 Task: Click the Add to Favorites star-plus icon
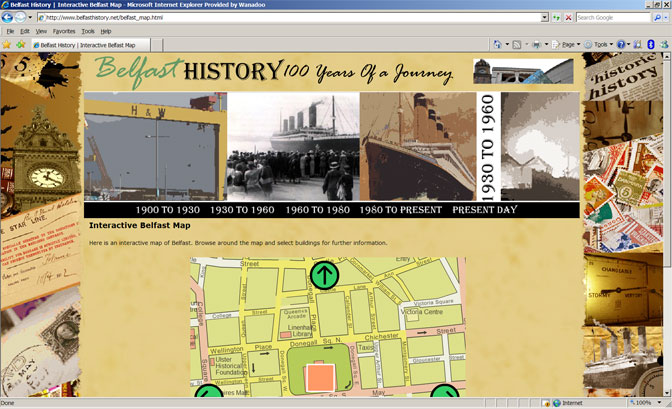tap(20, 45)
